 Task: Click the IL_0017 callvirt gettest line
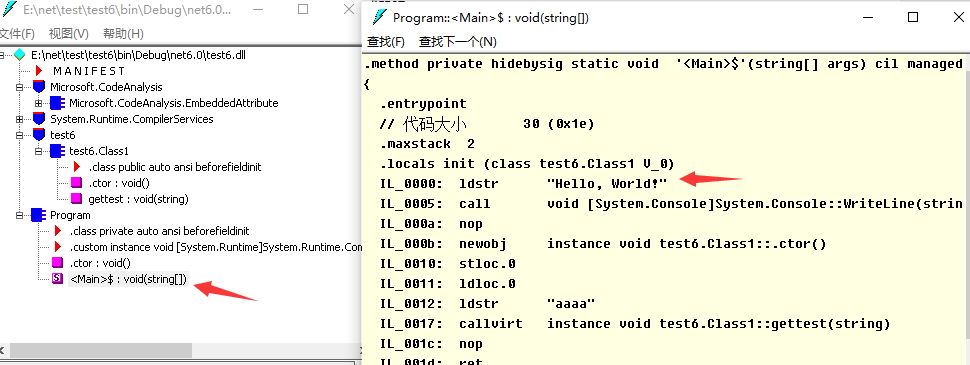(635, 324)
